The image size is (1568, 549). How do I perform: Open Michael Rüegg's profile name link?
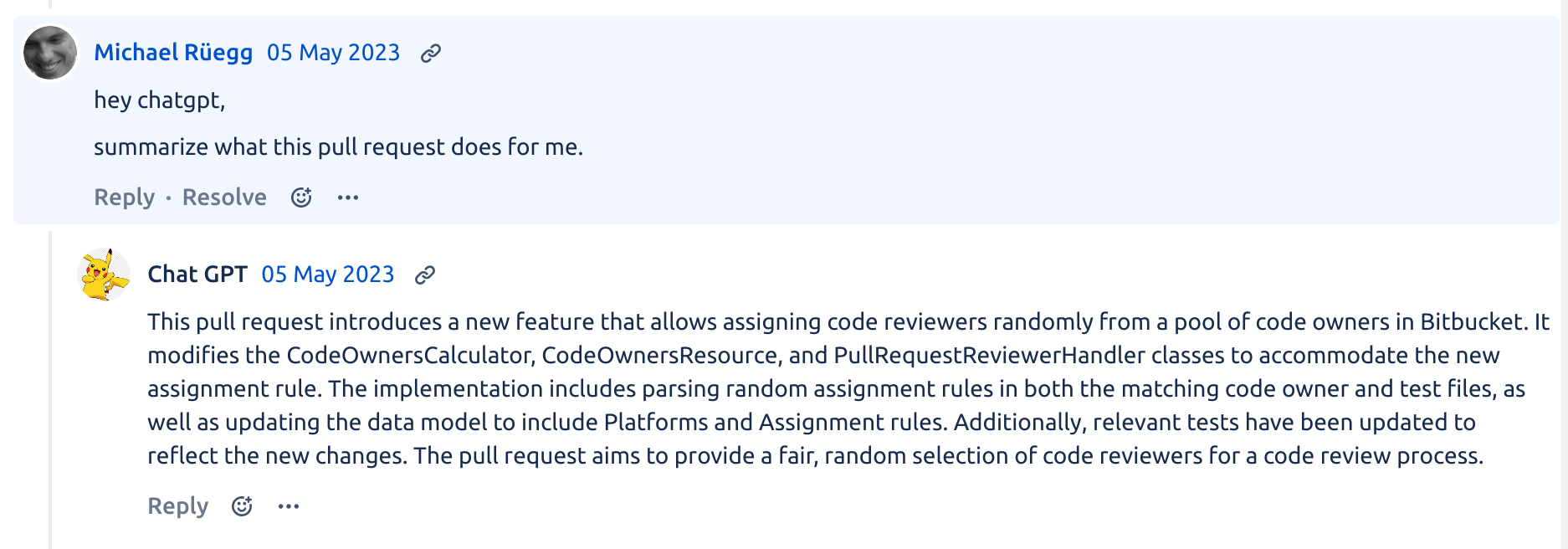click(x=173, y=53)
